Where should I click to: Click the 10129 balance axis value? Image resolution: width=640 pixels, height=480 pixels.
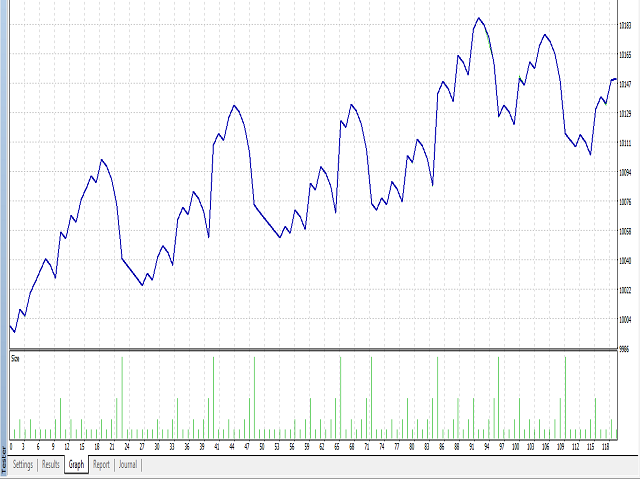click(625, 113)
